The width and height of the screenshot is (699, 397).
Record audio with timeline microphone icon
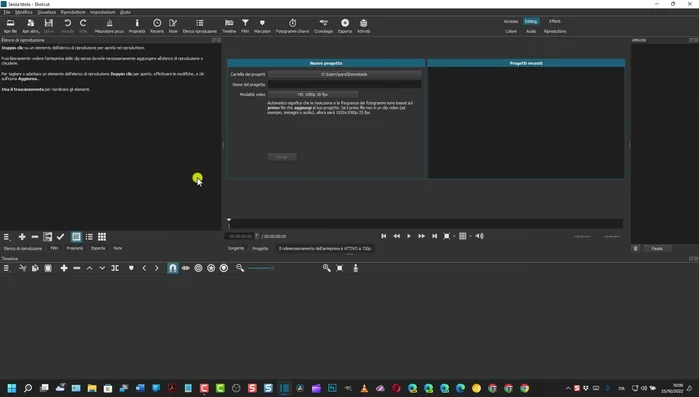click(x=355, y=268)
